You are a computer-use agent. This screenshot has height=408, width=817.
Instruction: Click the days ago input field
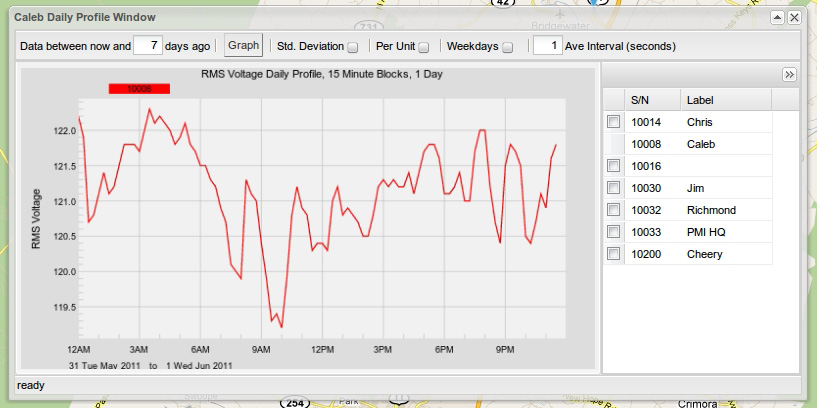coord(147,46)
